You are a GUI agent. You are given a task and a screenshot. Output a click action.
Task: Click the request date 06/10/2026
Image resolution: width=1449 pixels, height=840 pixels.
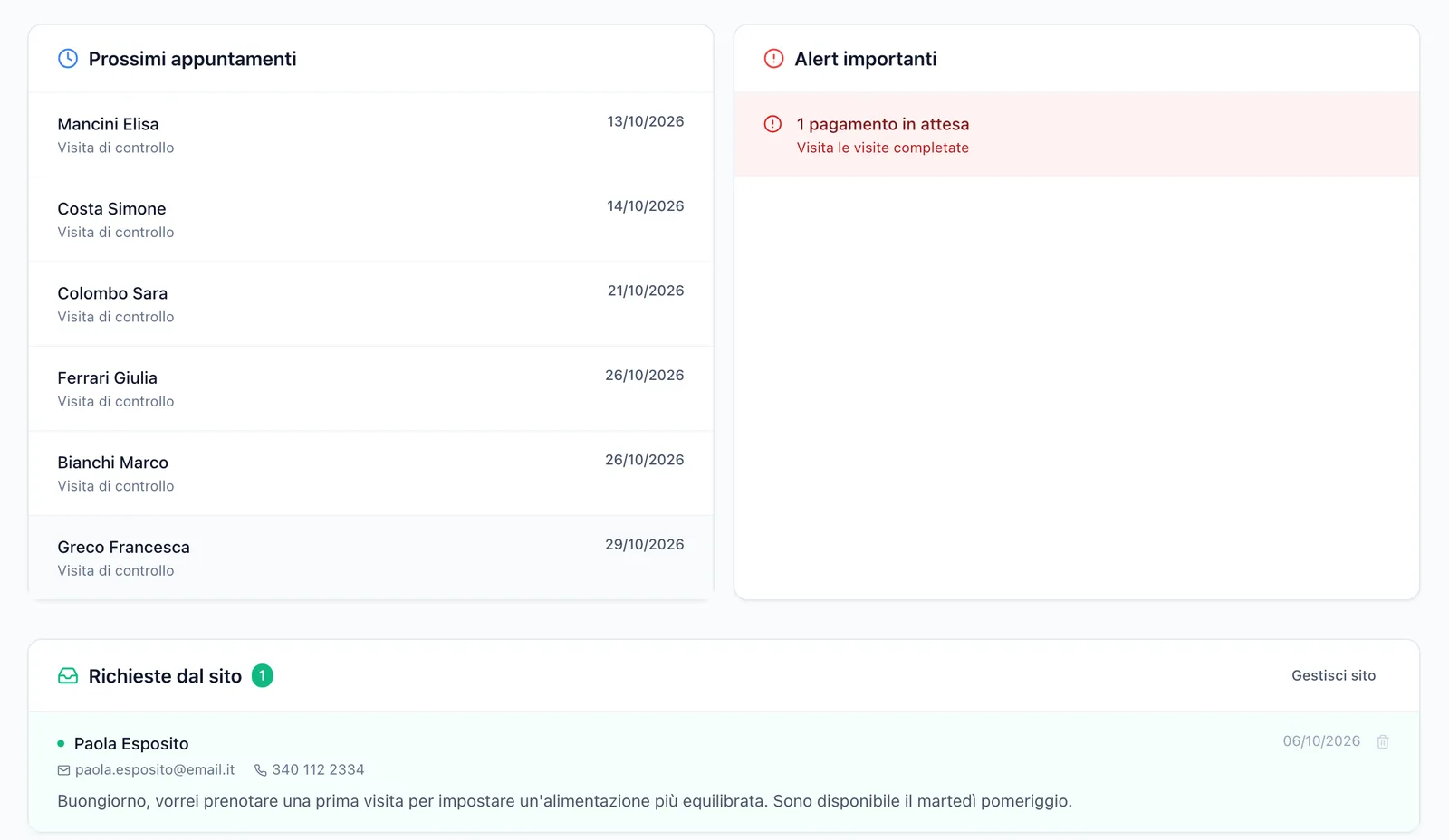(x=1321, y=741)
